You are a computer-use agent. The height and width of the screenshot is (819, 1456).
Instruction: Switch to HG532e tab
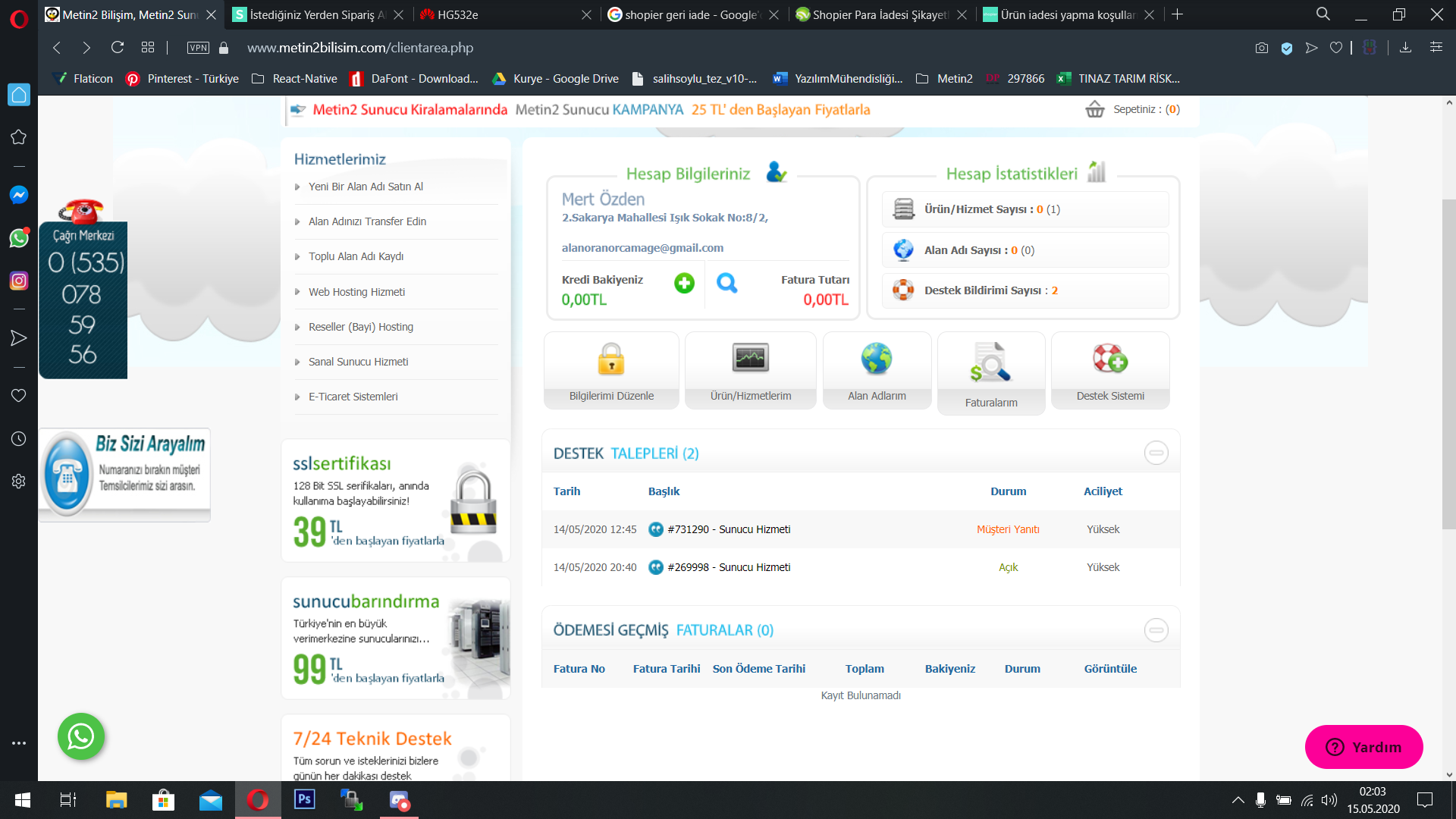506,14
